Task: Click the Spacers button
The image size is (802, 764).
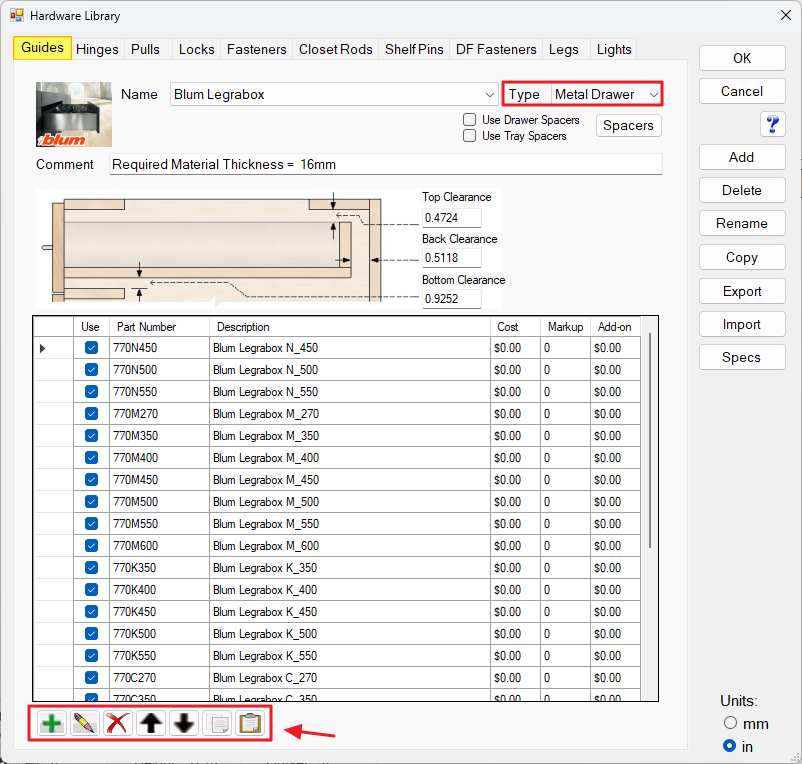Action: (x=628, y=126)
